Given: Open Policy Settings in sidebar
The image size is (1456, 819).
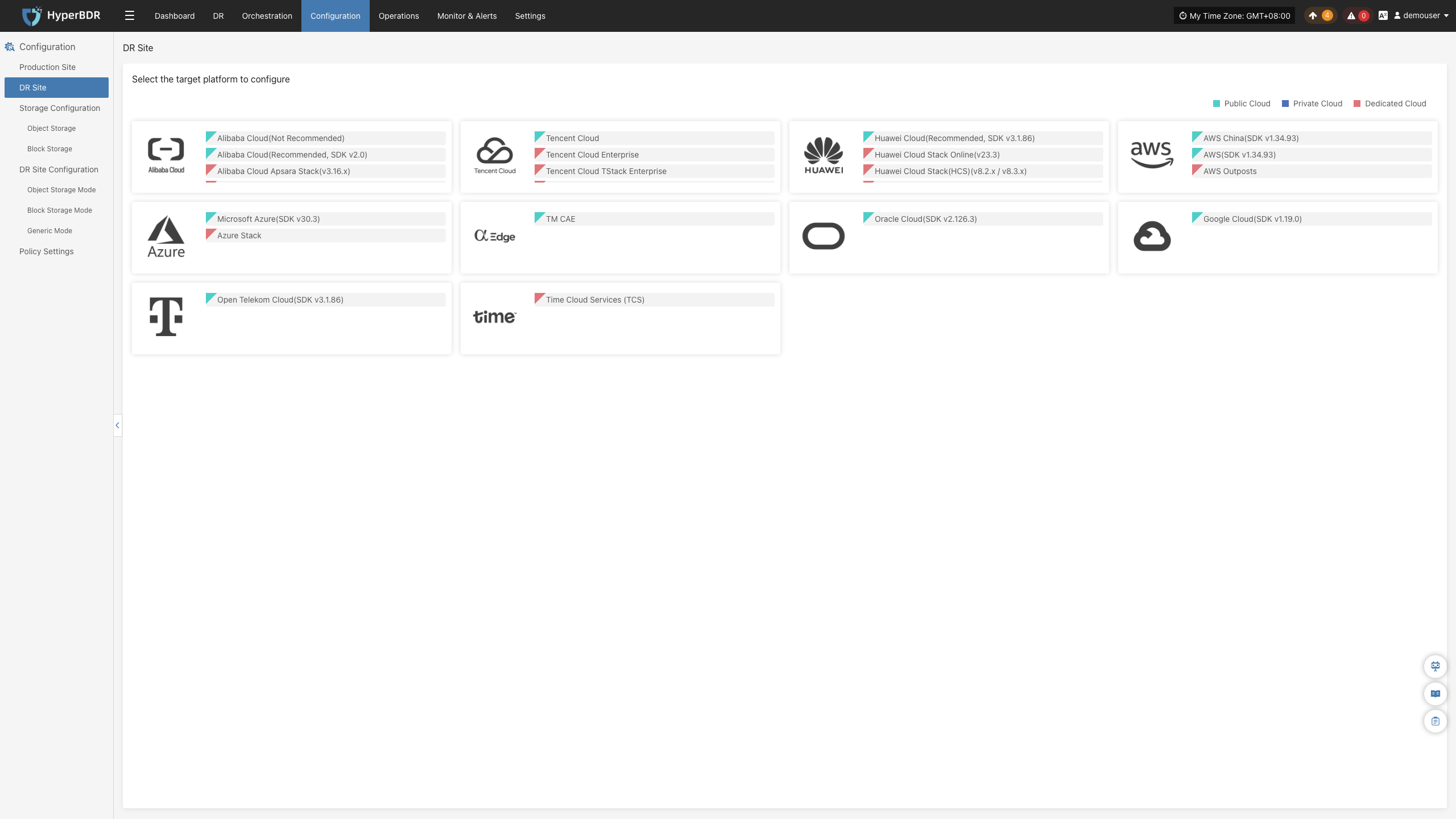Looking at the screenshot, I should (56, 251).
